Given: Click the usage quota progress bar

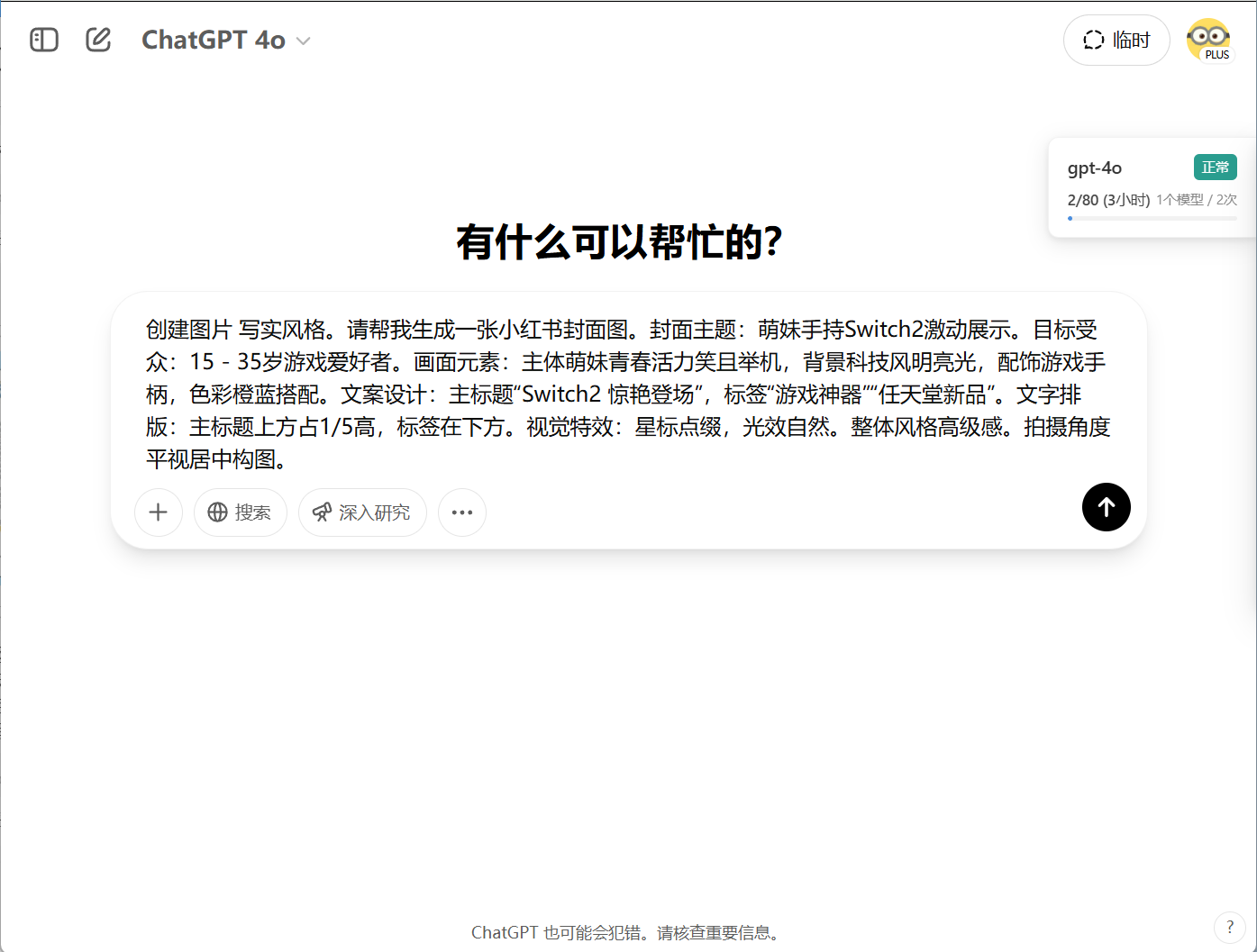Looking at the screenshot, I should click(1152, 218).
